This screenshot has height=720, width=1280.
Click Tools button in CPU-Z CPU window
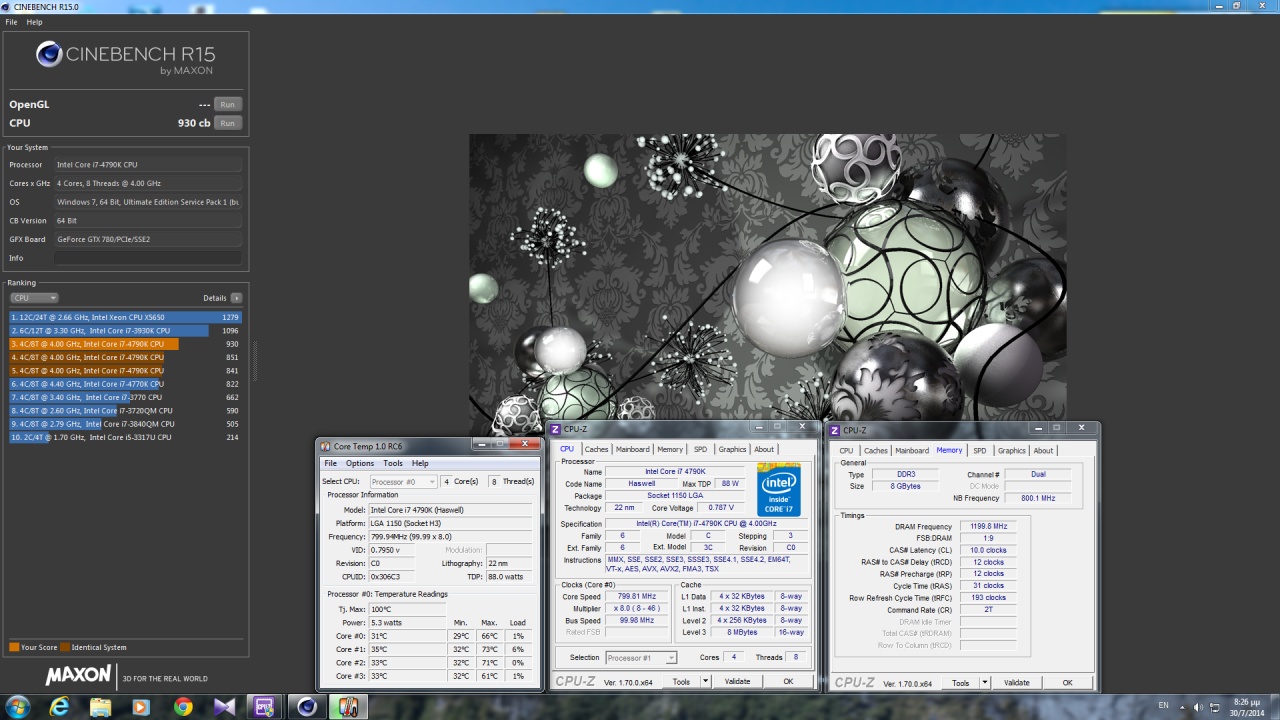[681, 681]
